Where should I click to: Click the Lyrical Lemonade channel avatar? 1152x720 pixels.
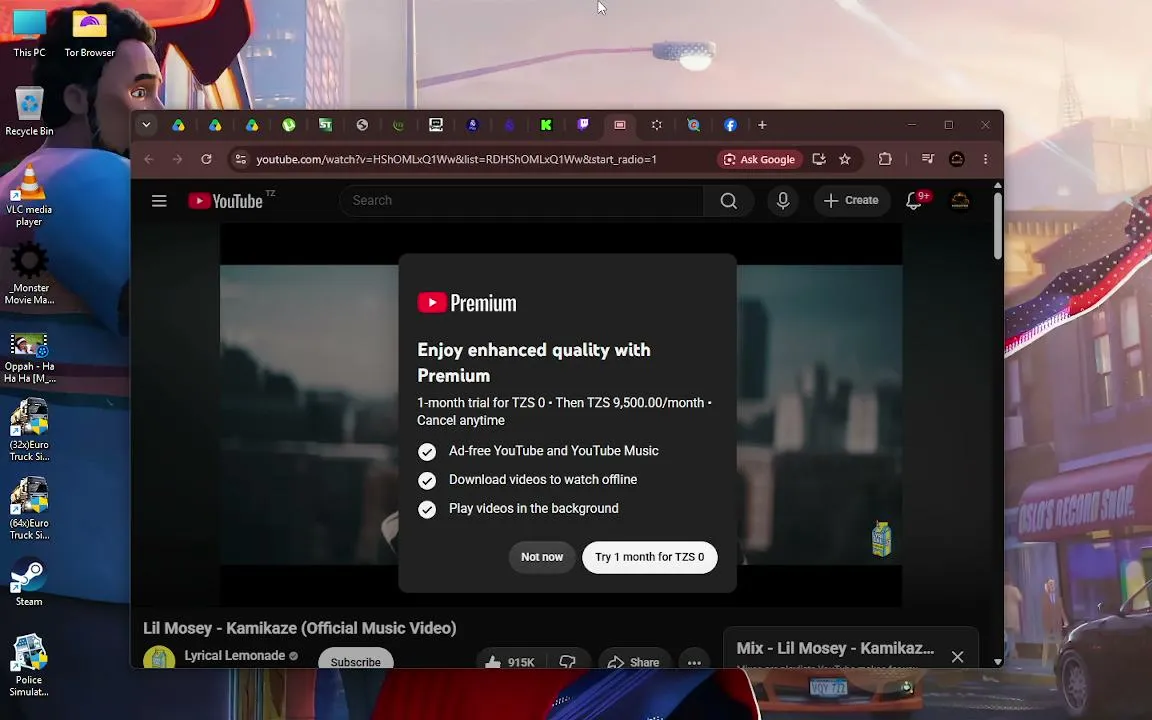pyautogui.click(x=159, y=658)
